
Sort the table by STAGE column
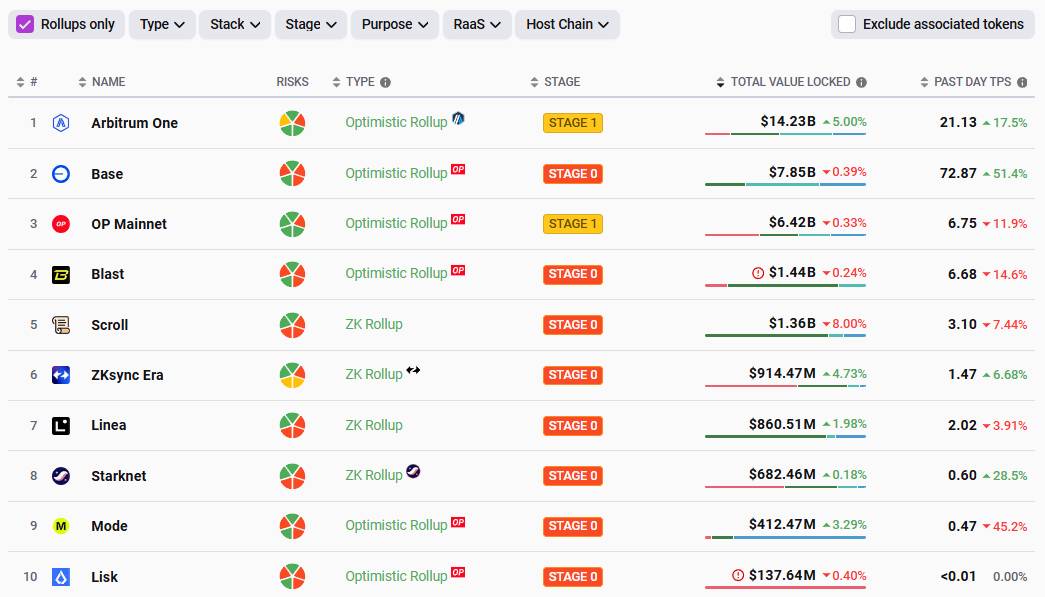[555, 82]
